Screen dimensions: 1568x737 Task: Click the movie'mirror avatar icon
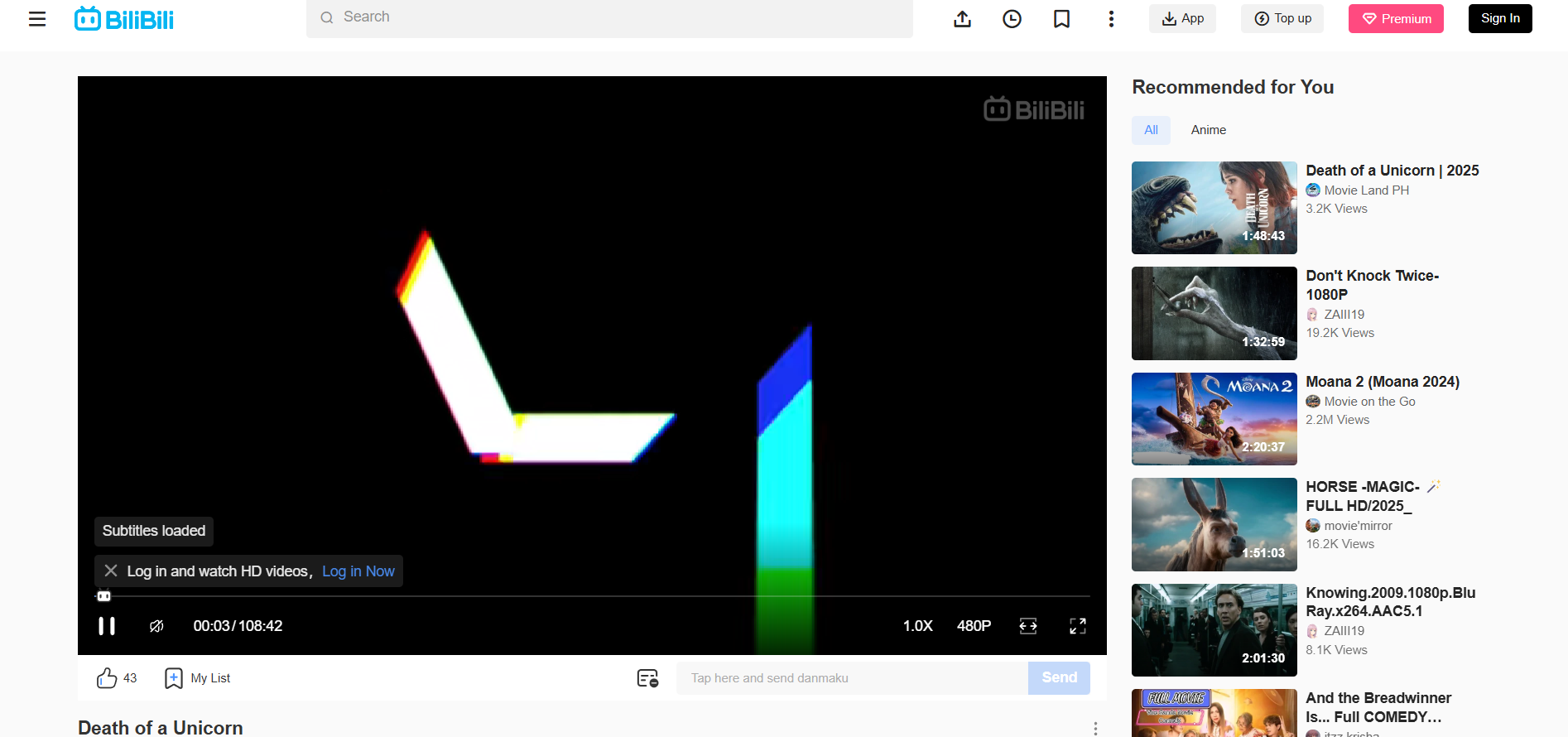tap(1313, 526)
